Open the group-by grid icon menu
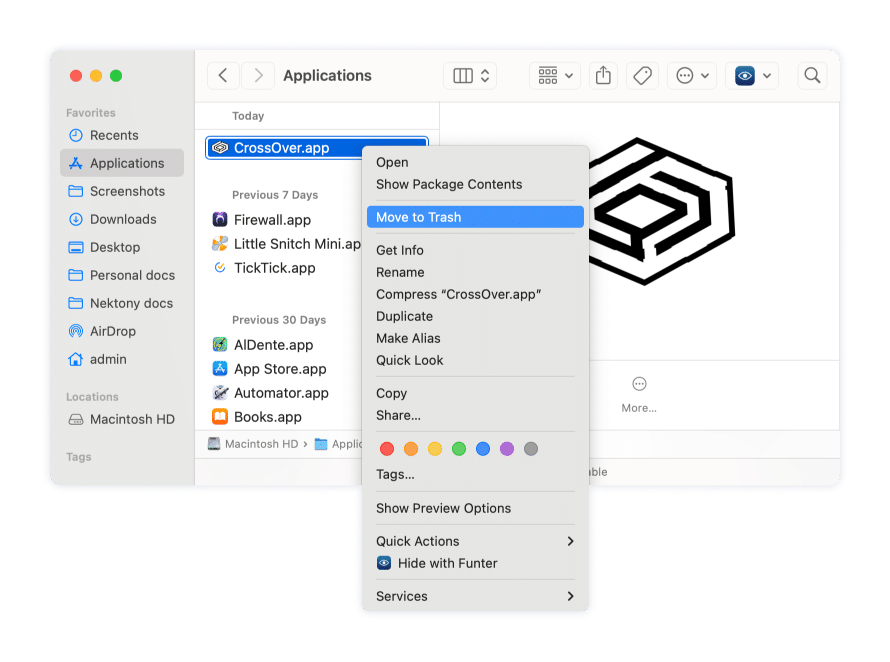The width and height of the screenshot is (890, 662). [555, 76]
